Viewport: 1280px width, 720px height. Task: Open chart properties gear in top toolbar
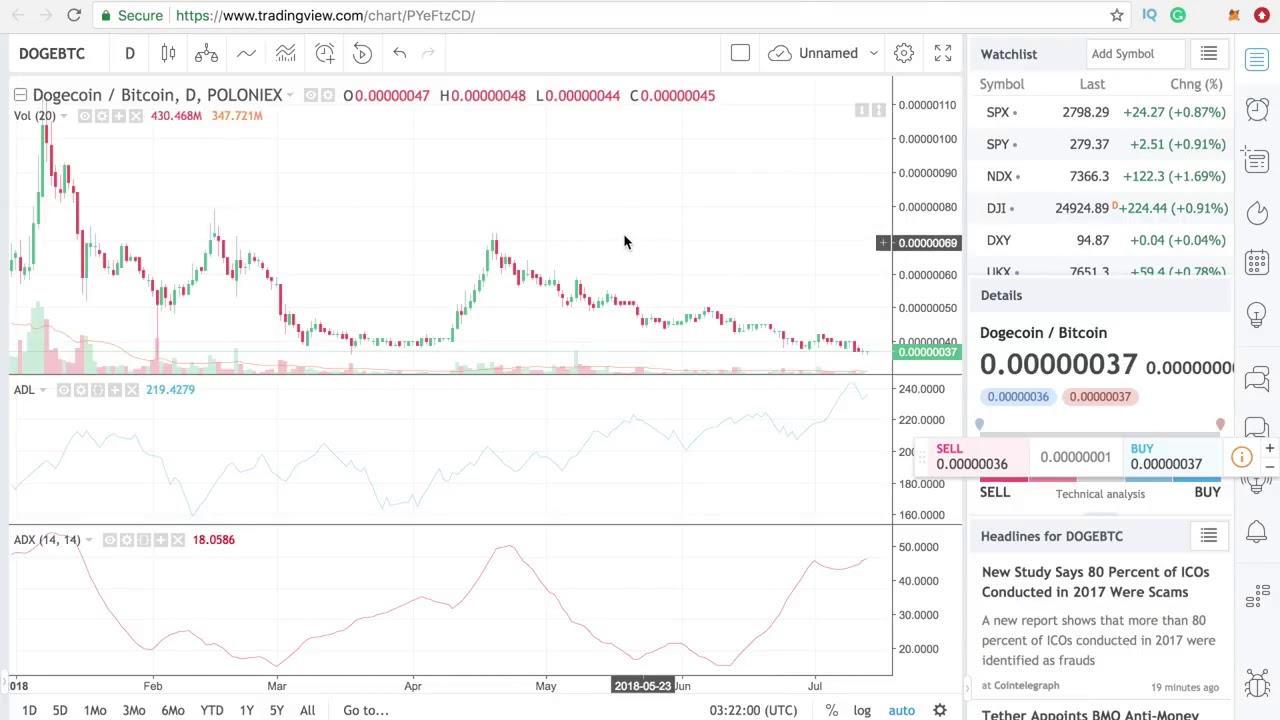pyautogui.click(x=903, y=53)
